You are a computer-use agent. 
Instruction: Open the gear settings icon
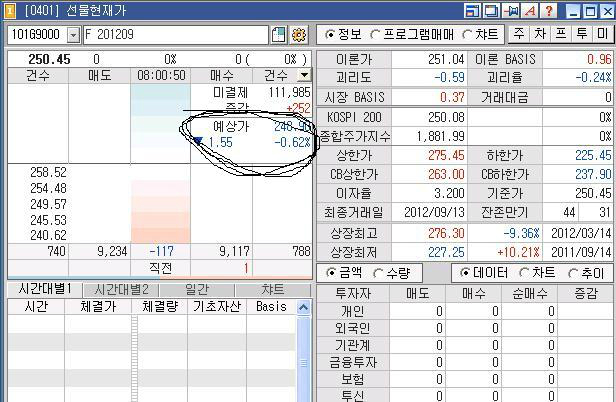(x=298, y=34)
